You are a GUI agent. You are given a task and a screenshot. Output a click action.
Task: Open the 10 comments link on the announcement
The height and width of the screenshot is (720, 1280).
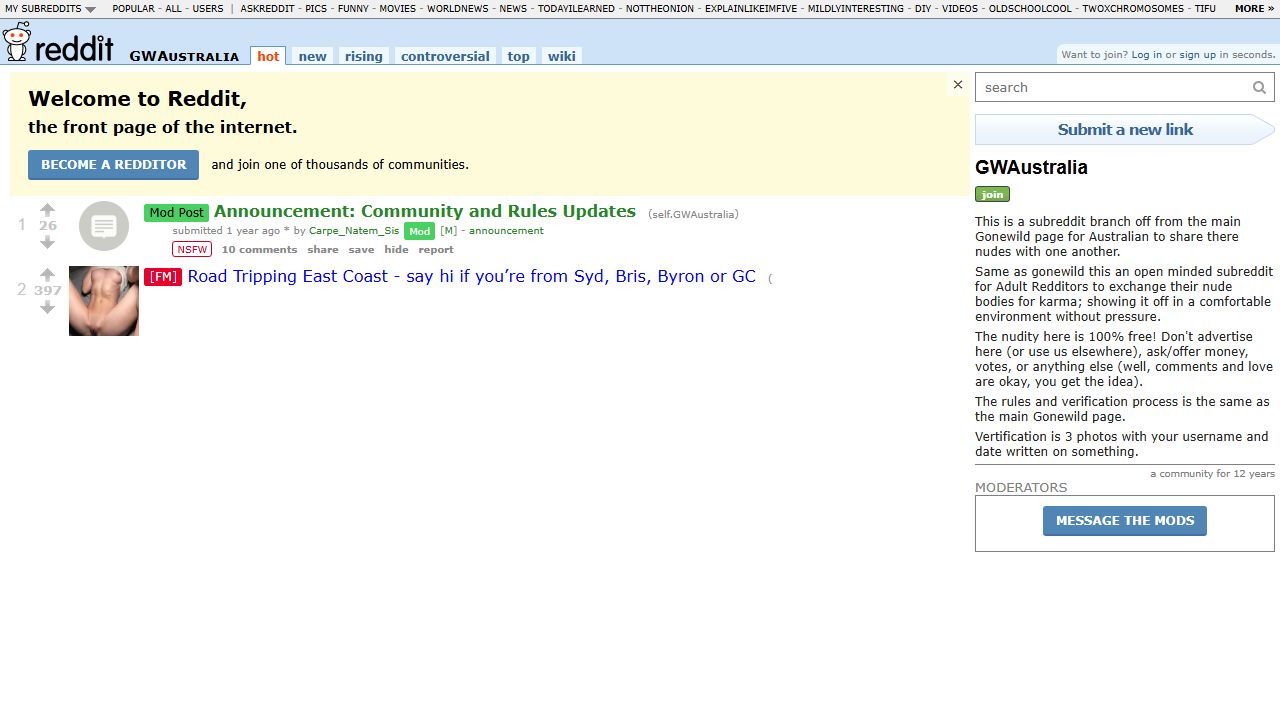click(259, 249)
